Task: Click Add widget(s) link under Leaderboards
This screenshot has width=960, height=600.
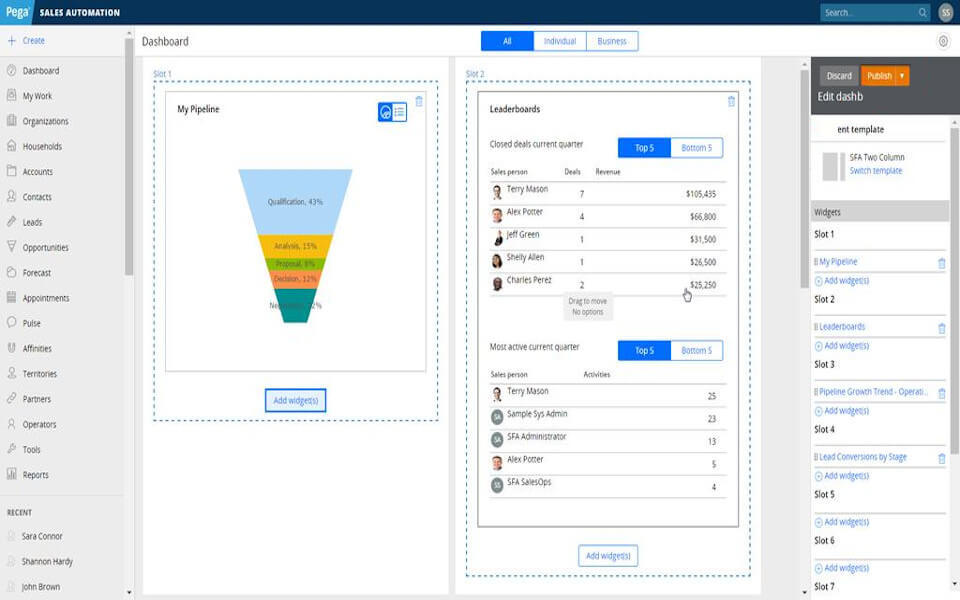Action: 842,345
